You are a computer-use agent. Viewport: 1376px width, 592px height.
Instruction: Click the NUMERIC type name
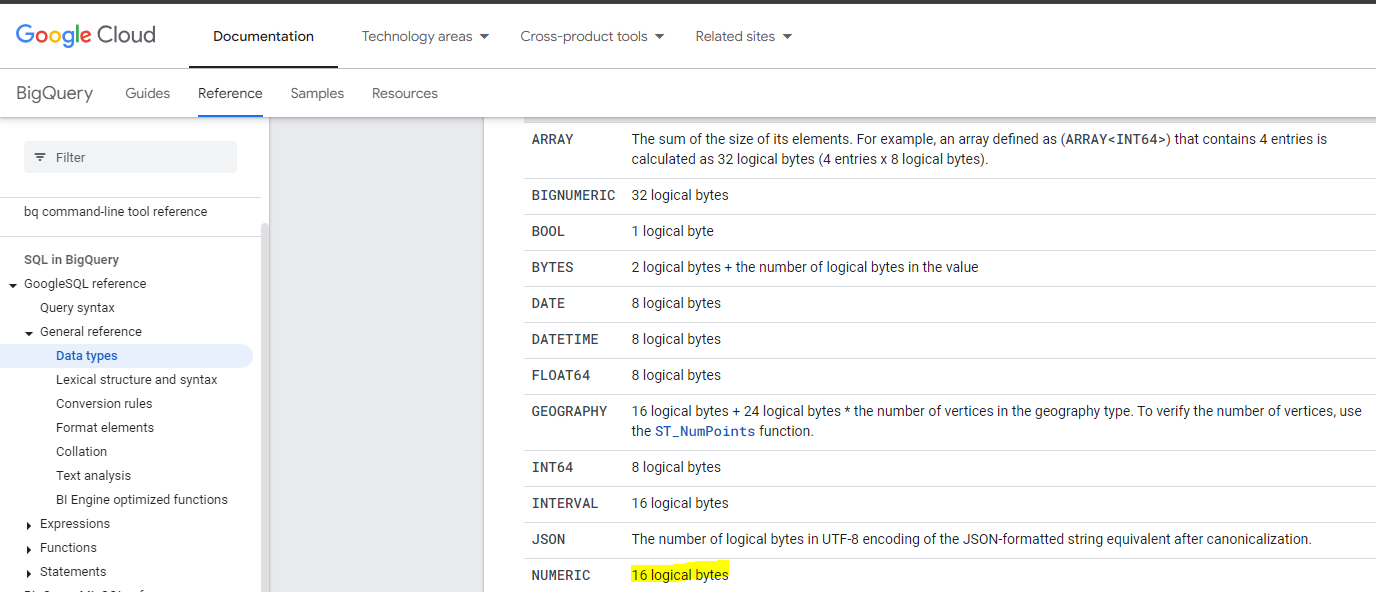561,575
